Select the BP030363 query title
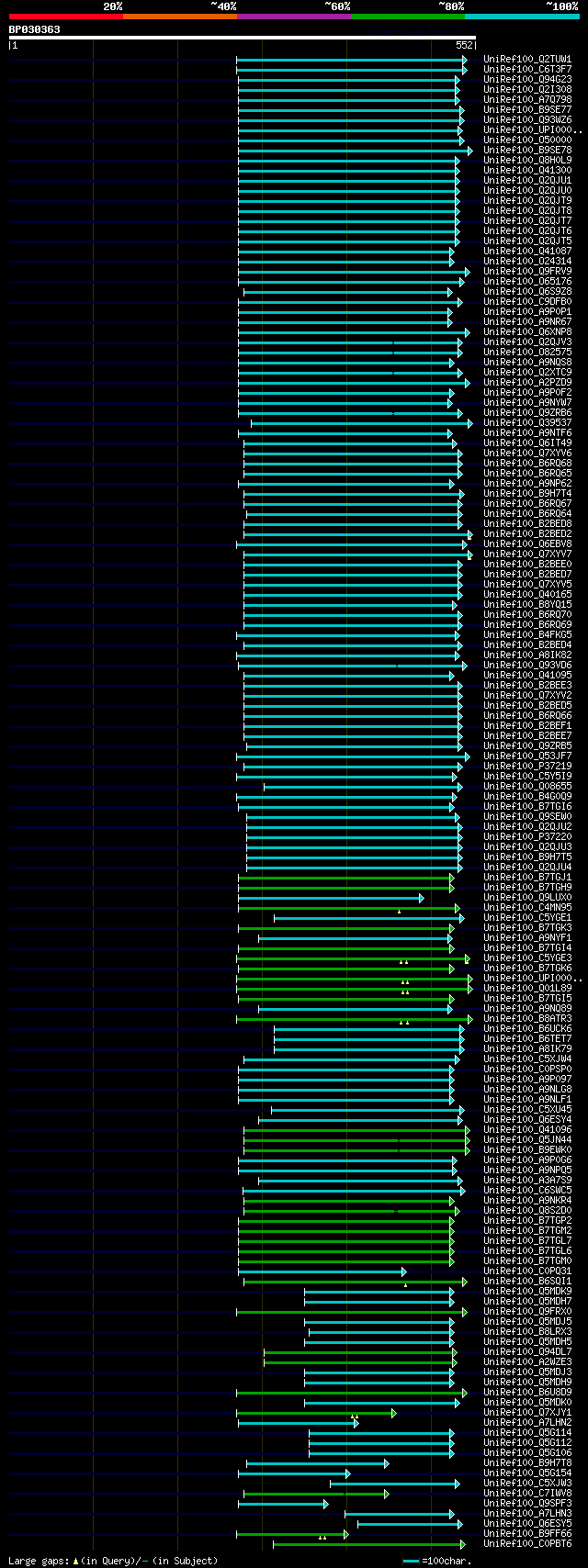Viewport: 588px width, 1568px height. pos(35,29)
